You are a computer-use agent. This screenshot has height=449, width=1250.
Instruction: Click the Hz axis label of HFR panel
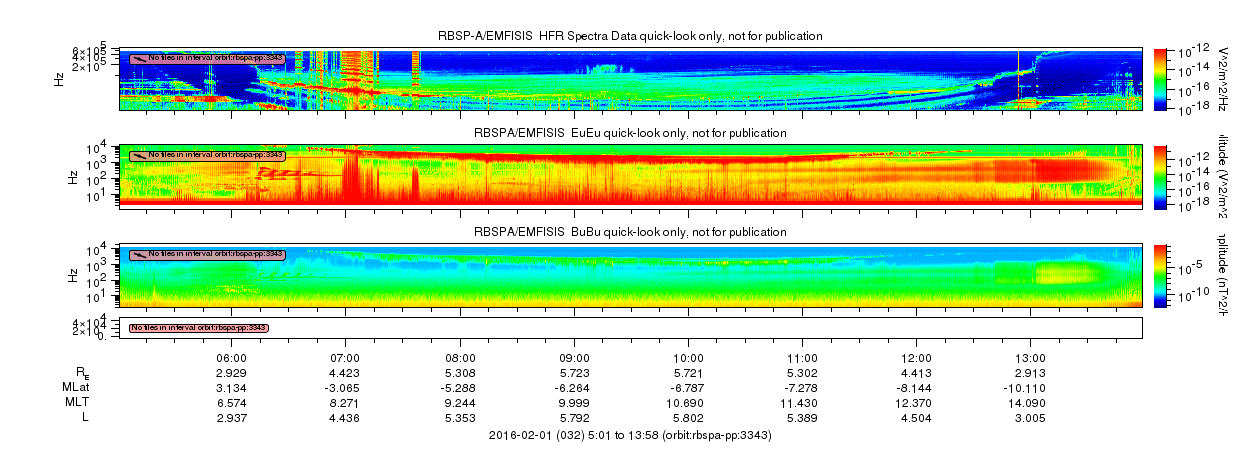[60, 77]
